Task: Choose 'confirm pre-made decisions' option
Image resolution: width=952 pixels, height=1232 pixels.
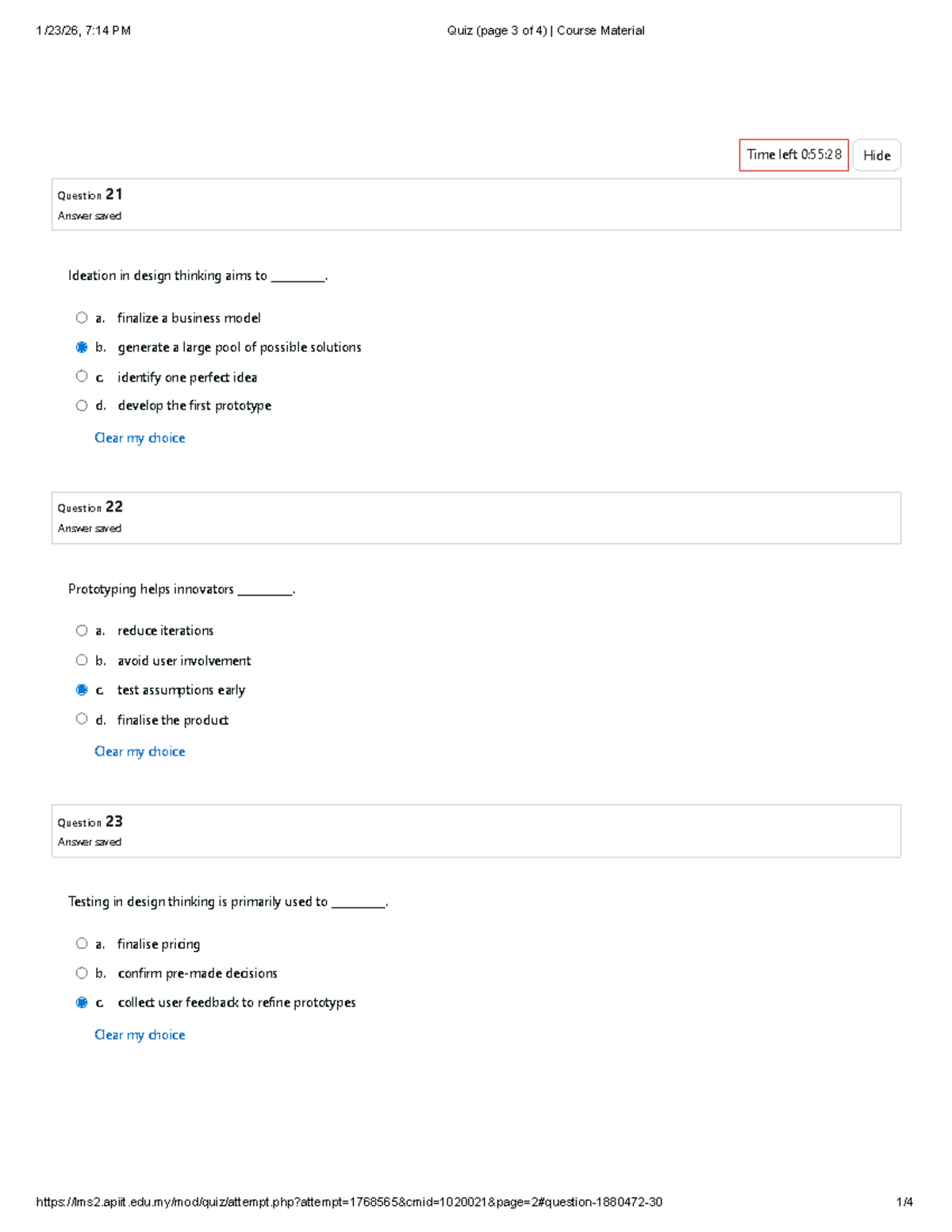Action: [82, 973]
